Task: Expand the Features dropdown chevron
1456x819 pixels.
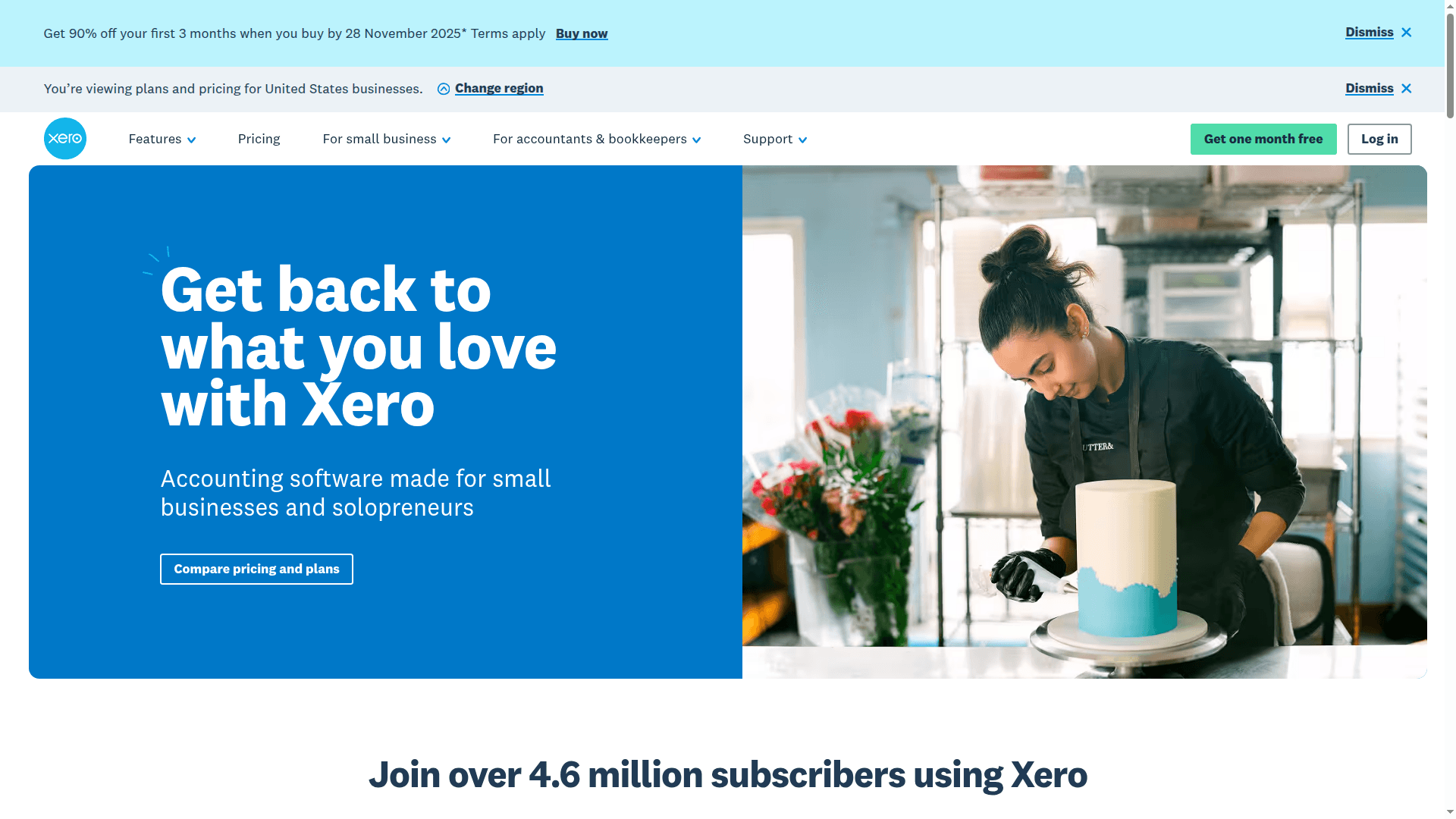Action: [x=191, y=140]
